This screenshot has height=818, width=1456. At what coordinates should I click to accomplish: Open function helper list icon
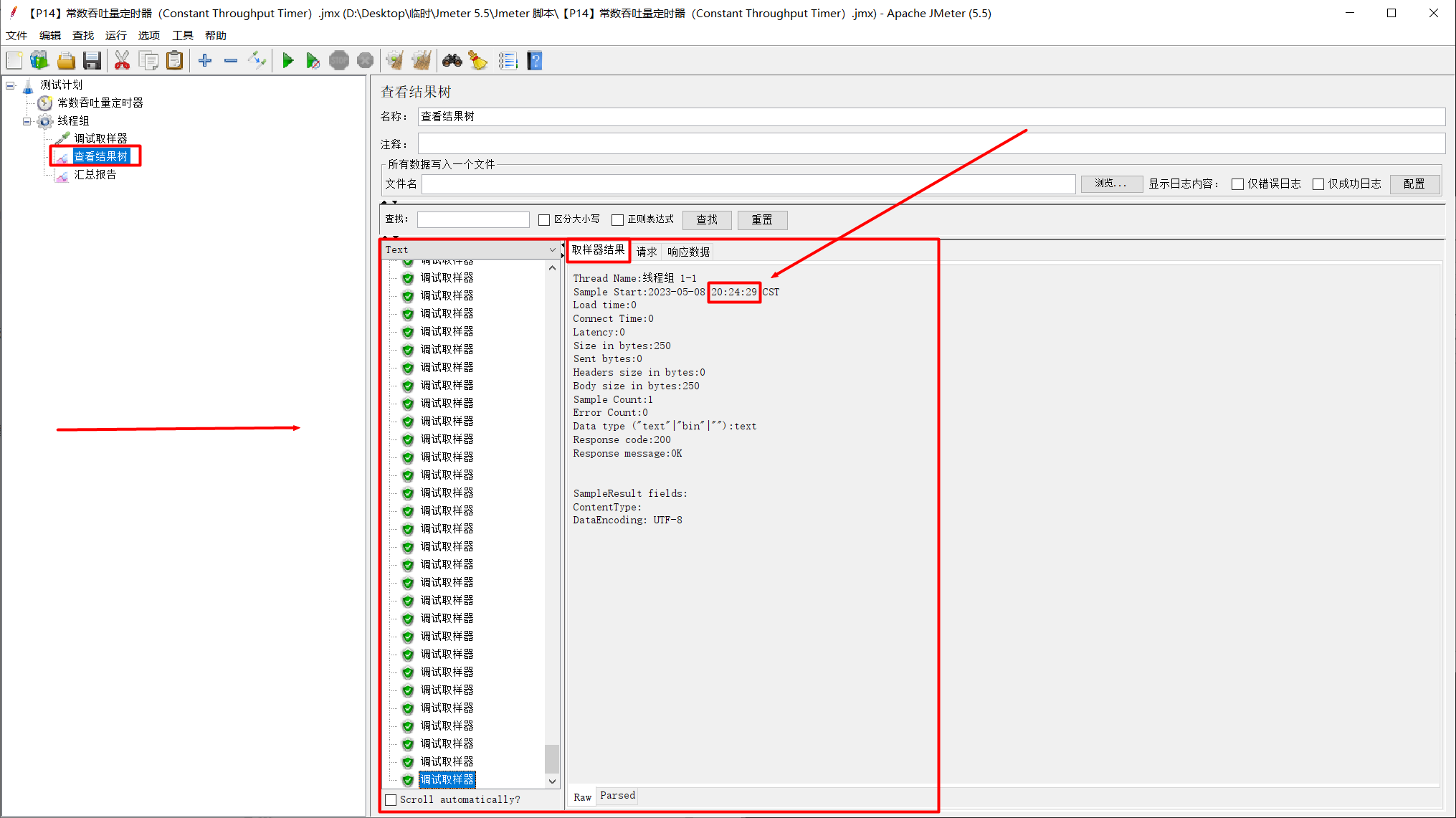508,61
